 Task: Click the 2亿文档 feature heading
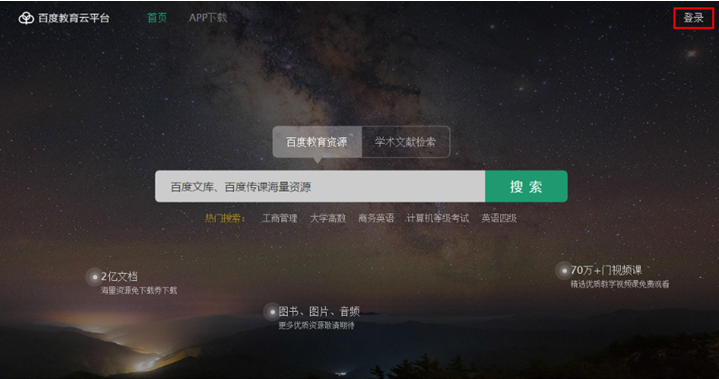pyautogui.click(x=119, y=276)
